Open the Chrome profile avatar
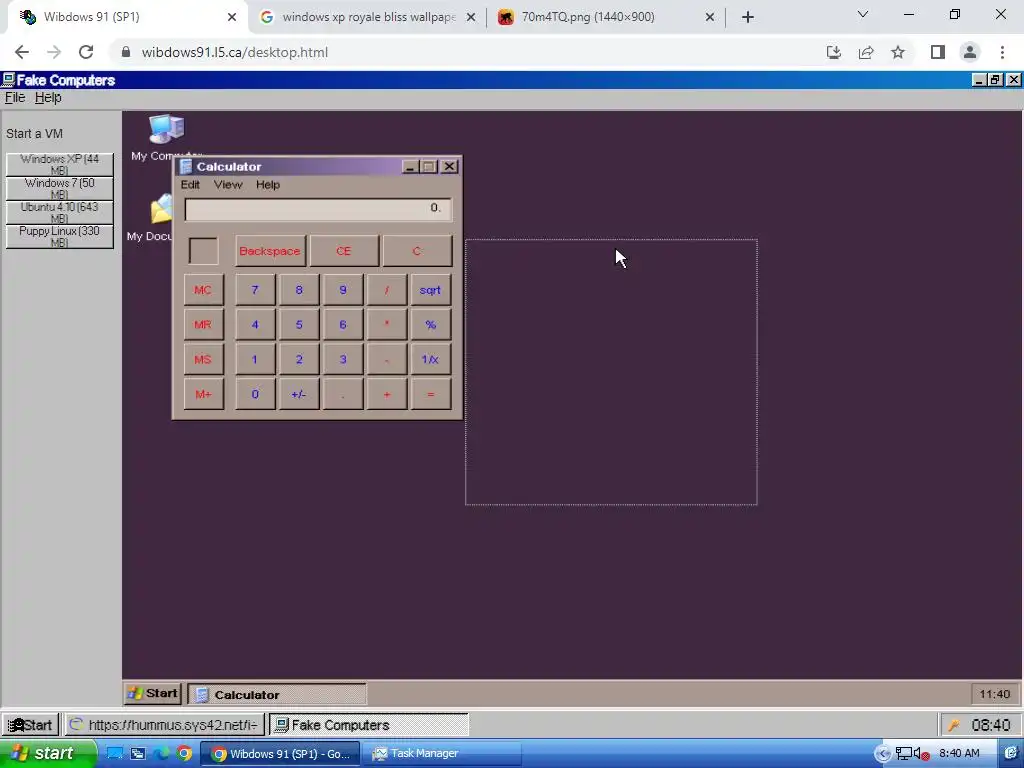Image resolution: width=1024 pixels, height=768 pixels. click(x=970, y=52)
